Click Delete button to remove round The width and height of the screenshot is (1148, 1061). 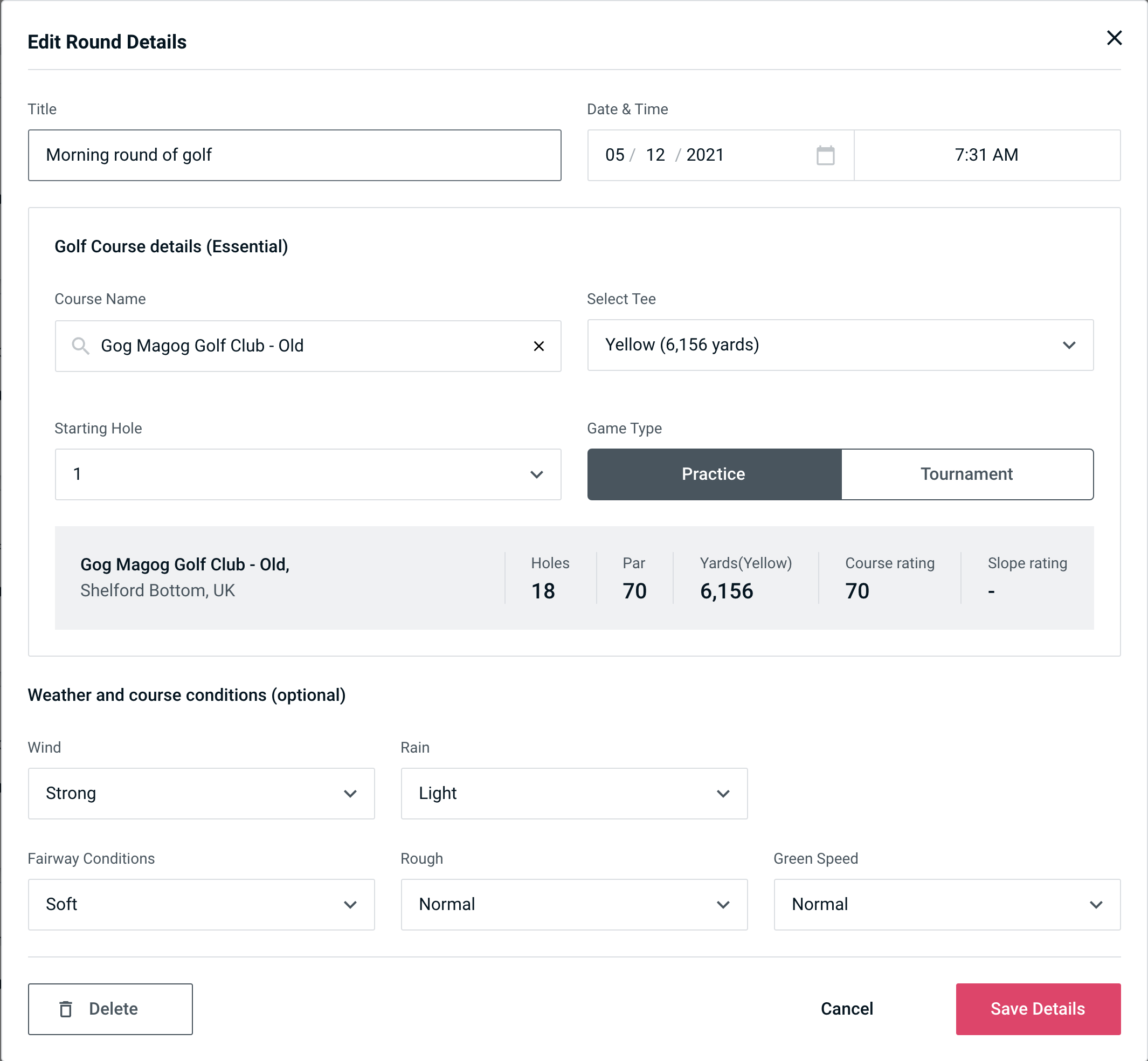(110, 1009)
